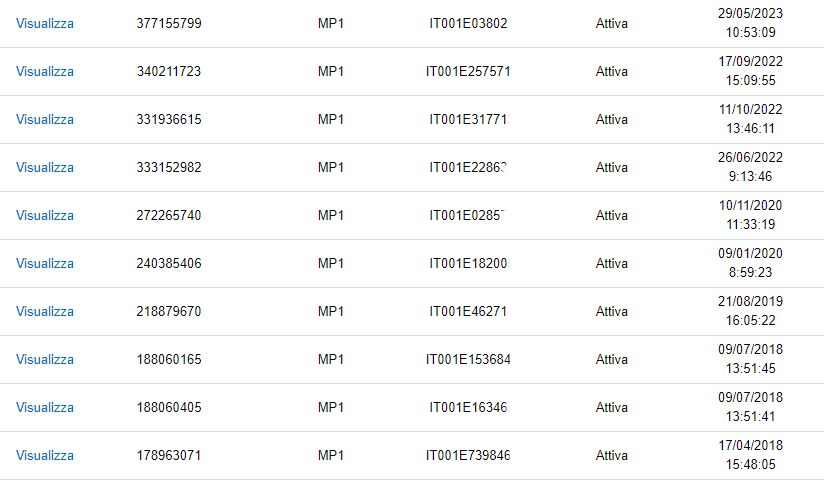This screenshot has height=480, width=824.
Task: Open Visualizza link for record 218879670
Action: point(45,311)
